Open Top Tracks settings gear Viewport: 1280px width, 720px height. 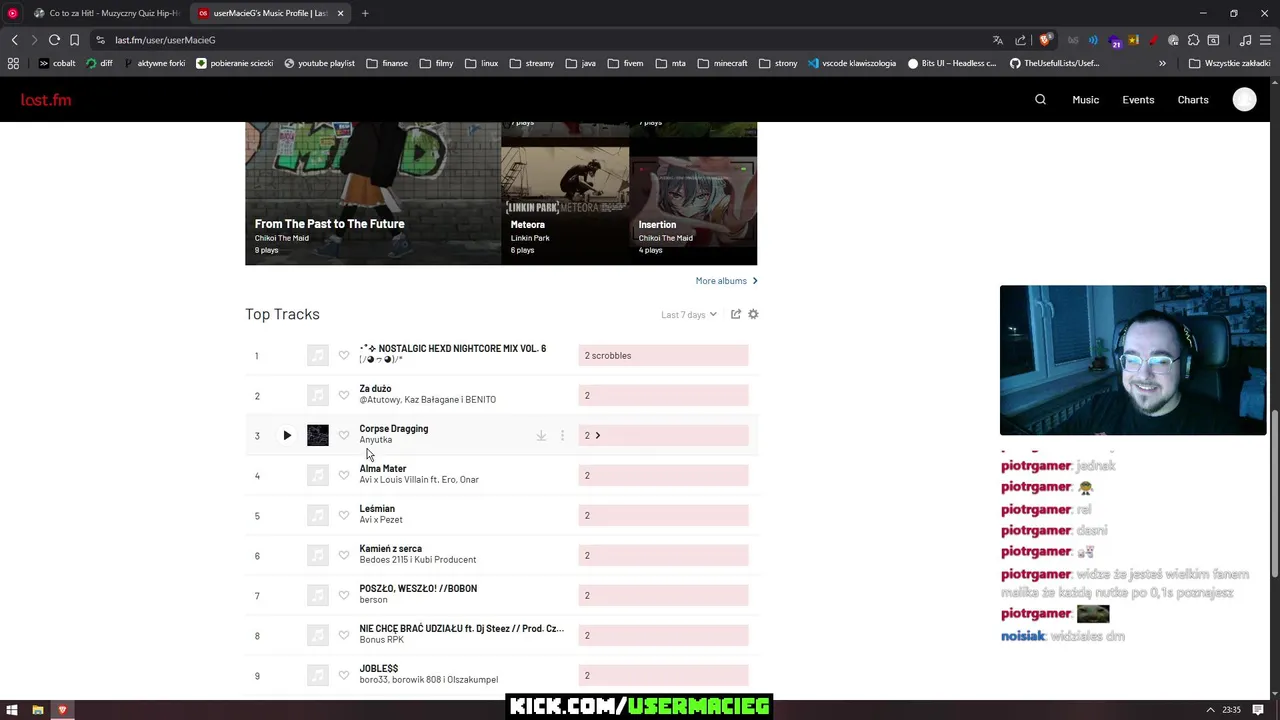pyautogui.click(x=753, y=314)
